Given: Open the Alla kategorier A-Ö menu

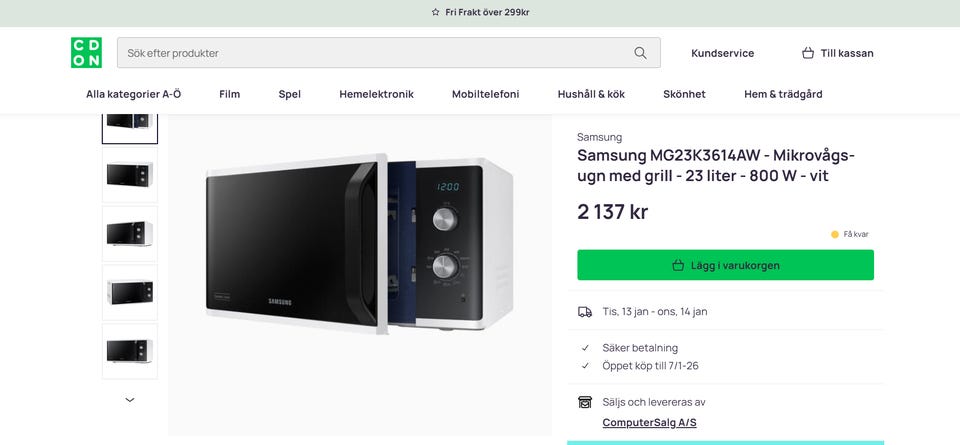Looking at the screenshot, I should (x=134, y=94).
